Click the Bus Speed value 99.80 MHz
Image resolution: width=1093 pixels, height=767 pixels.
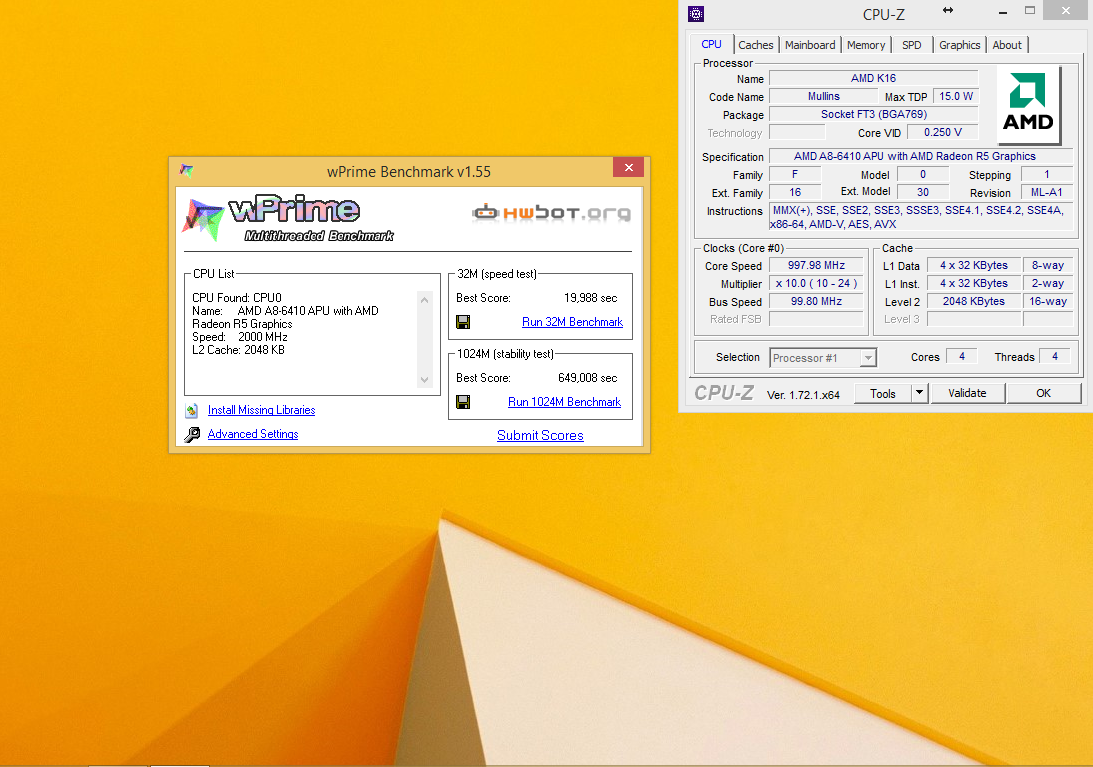(816, 302)
